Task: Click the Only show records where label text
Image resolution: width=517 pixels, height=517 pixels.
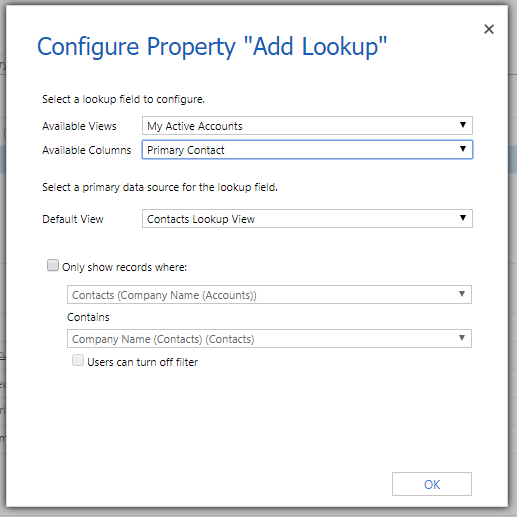Action: (x=124, y=267)
